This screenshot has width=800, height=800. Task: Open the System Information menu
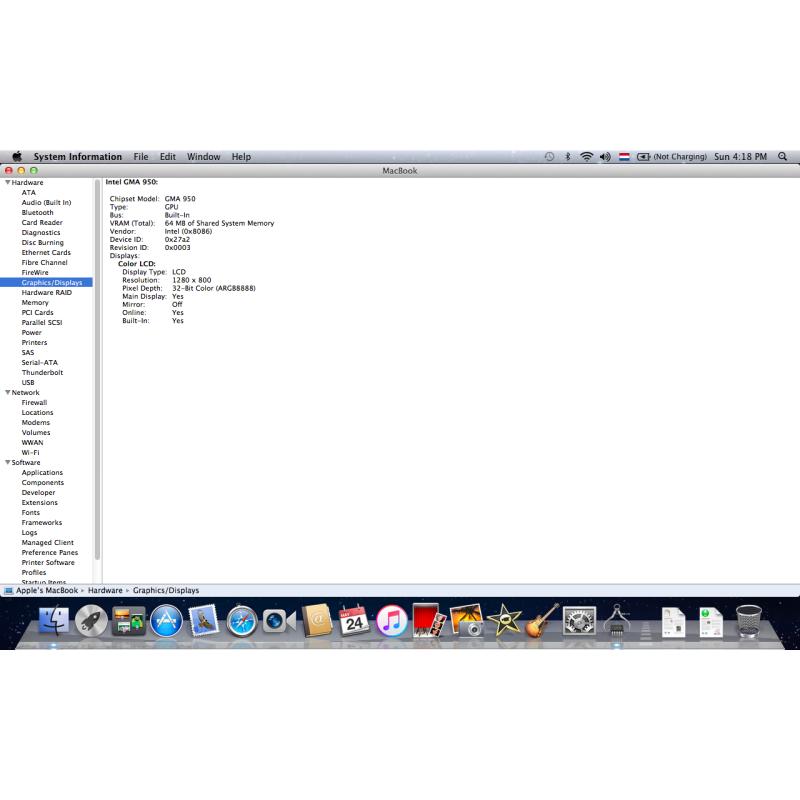(x=78, y=157)
